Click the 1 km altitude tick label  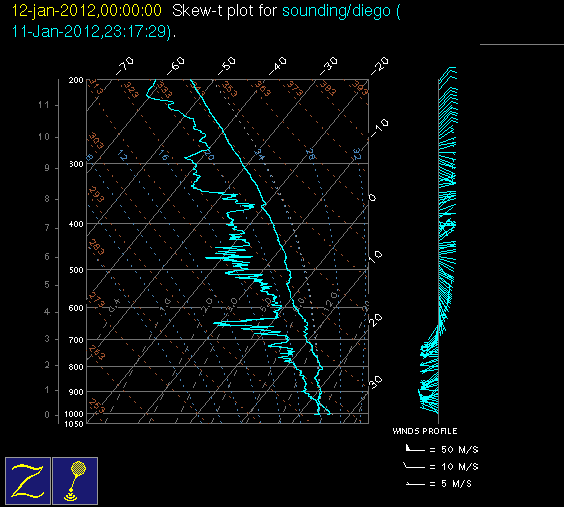tap(47, 390)
